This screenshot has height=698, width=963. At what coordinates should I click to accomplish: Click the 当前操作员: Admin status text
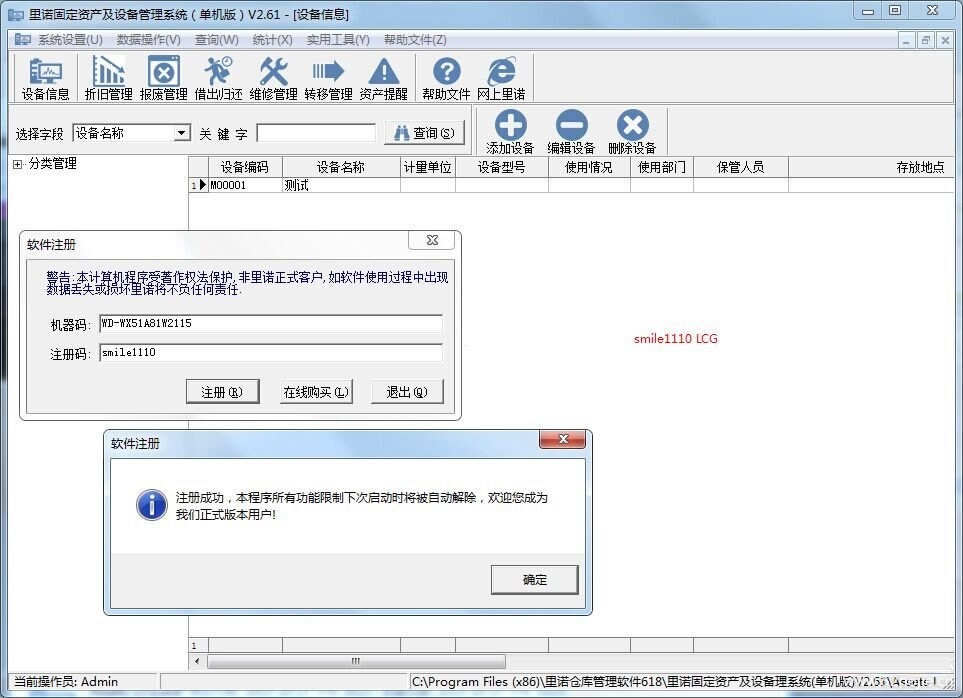click(66, 681)
